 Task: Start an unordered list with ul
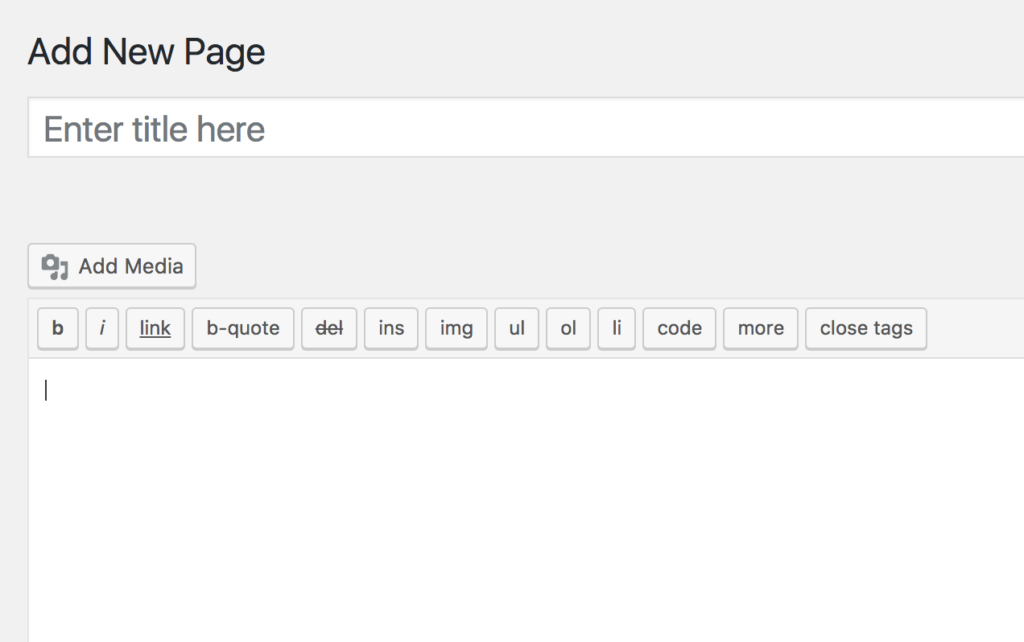pyautogui.click(x=517, y=328)
